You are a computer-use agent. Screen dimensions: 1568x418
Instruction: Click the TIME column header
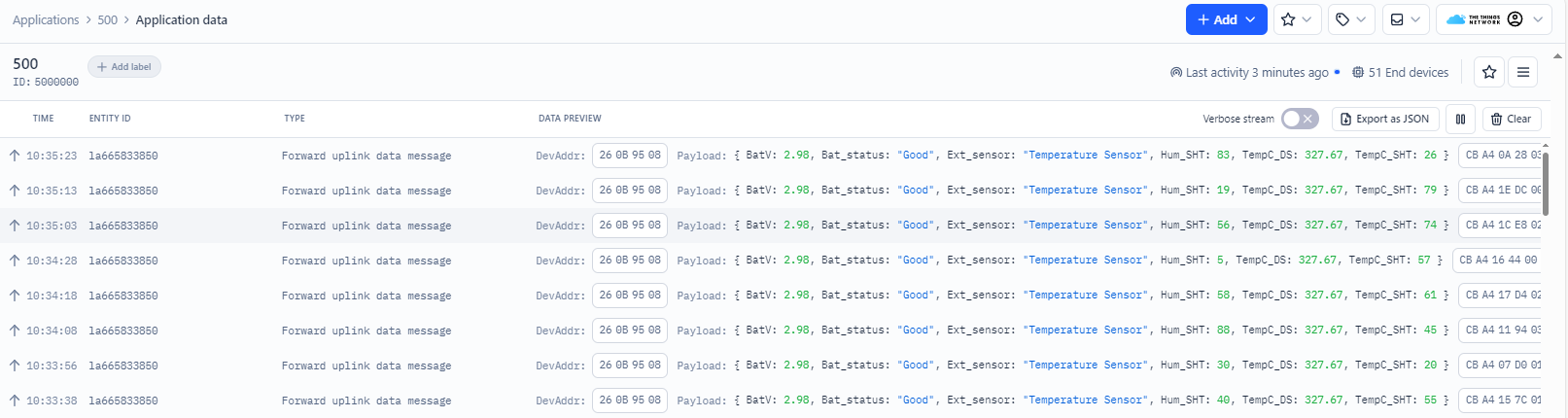click(44, 119)
